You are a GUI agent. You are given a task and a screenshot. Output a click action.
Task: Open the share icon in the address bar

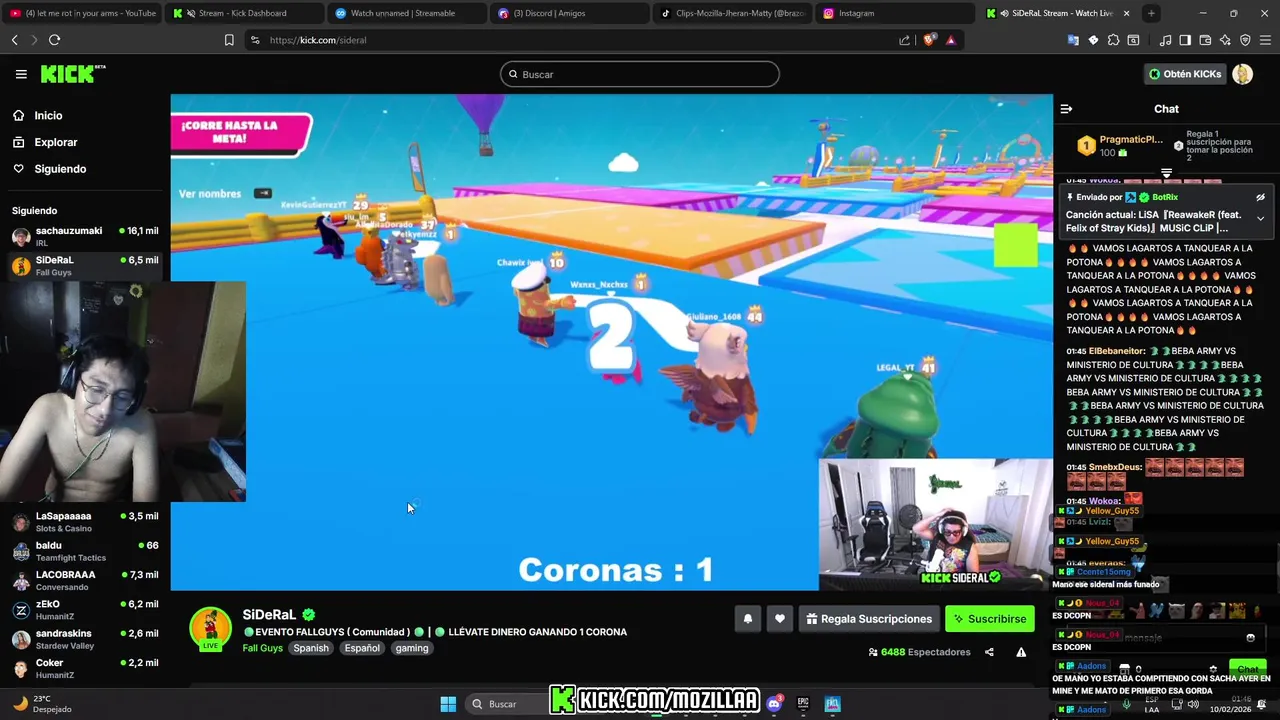(x=904, y=40)
